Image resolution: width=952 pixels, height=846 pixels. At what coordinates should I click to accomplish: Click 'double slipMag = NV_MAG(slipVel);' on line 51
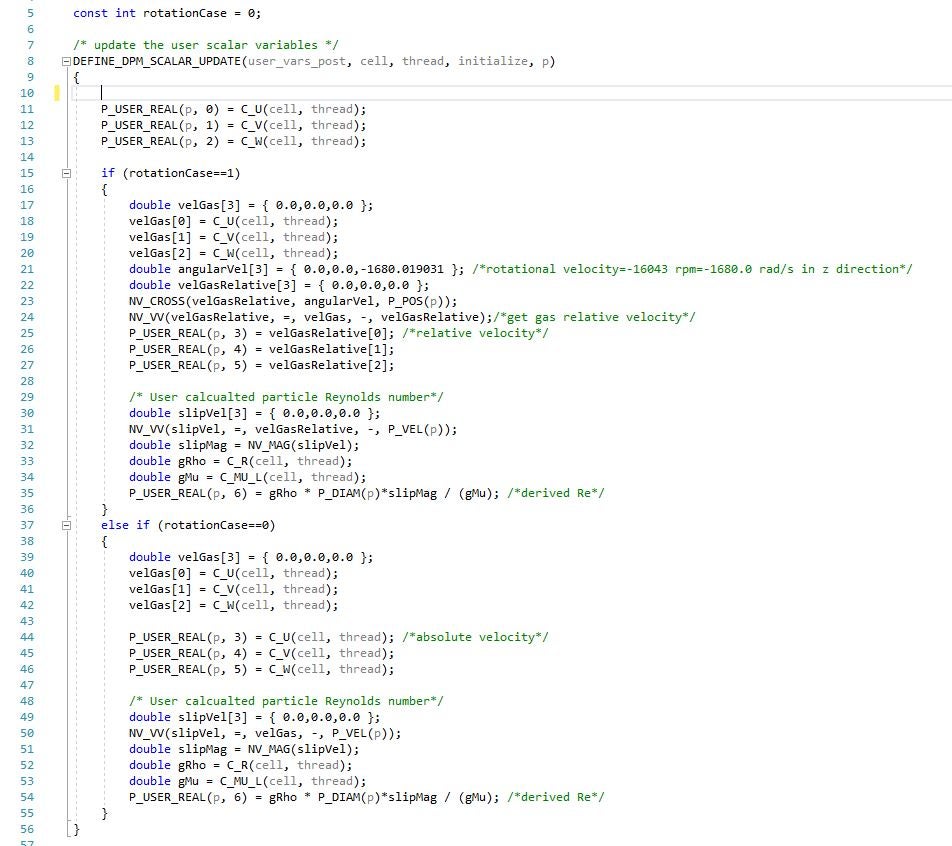244,749
